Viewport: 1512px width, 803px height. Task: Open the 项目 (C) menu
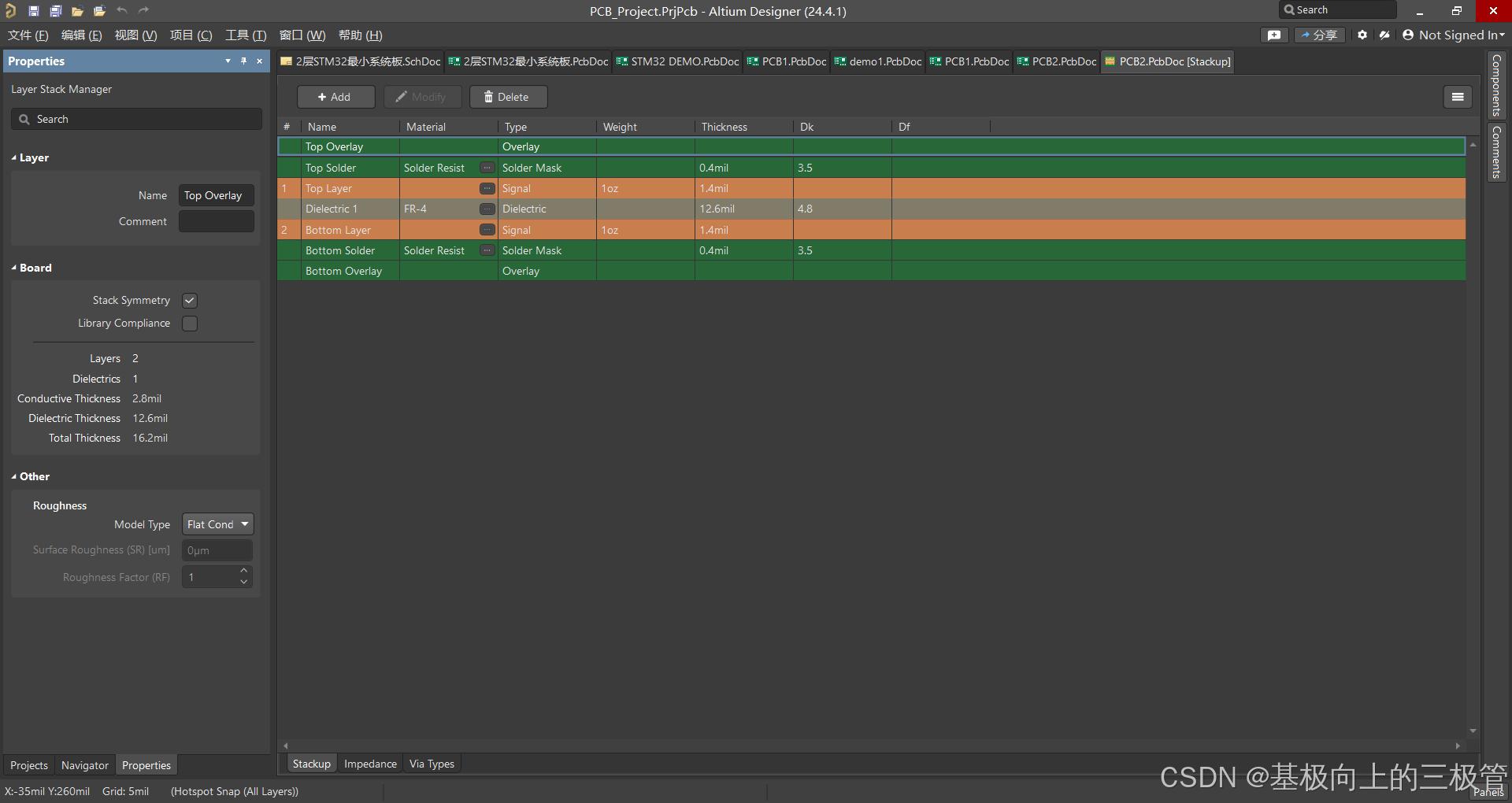point(191,35)
